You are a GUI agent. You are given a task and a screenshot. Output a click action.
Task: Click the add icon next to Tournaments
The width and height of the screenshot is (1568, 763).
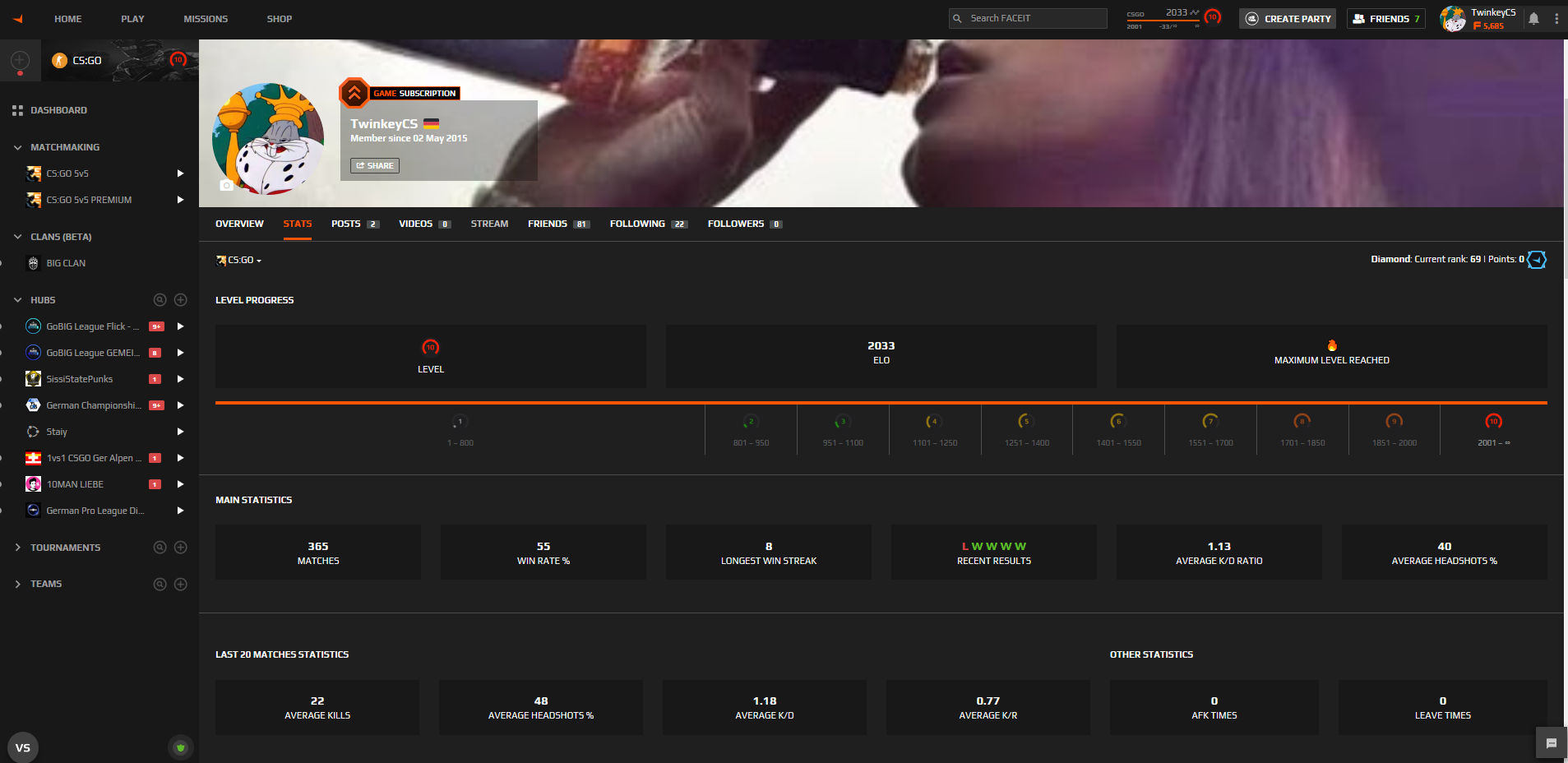181,548
